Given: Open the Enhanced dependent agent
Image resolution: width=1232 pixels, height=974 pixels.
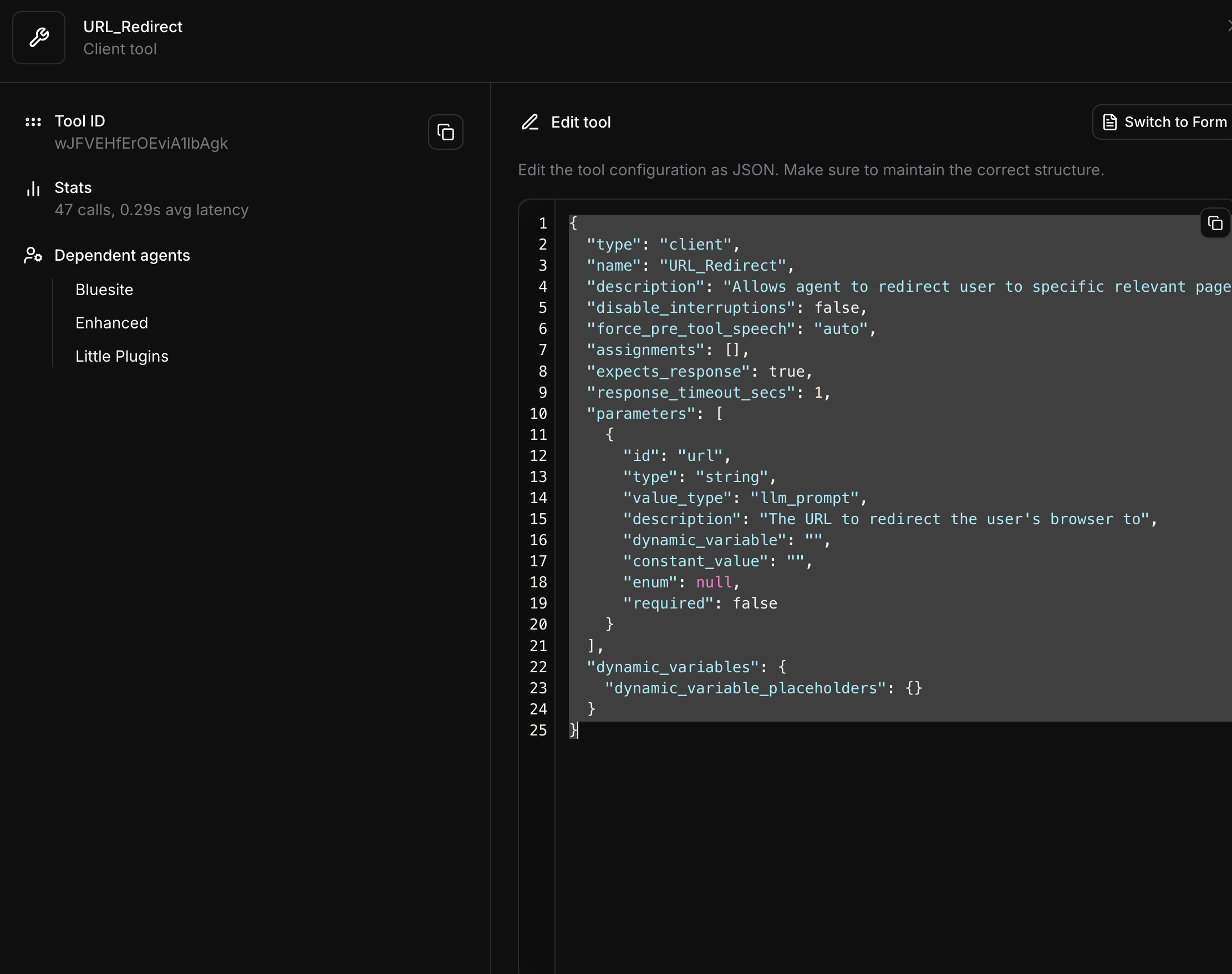Looking at the screenshot, I should point(112,323).
